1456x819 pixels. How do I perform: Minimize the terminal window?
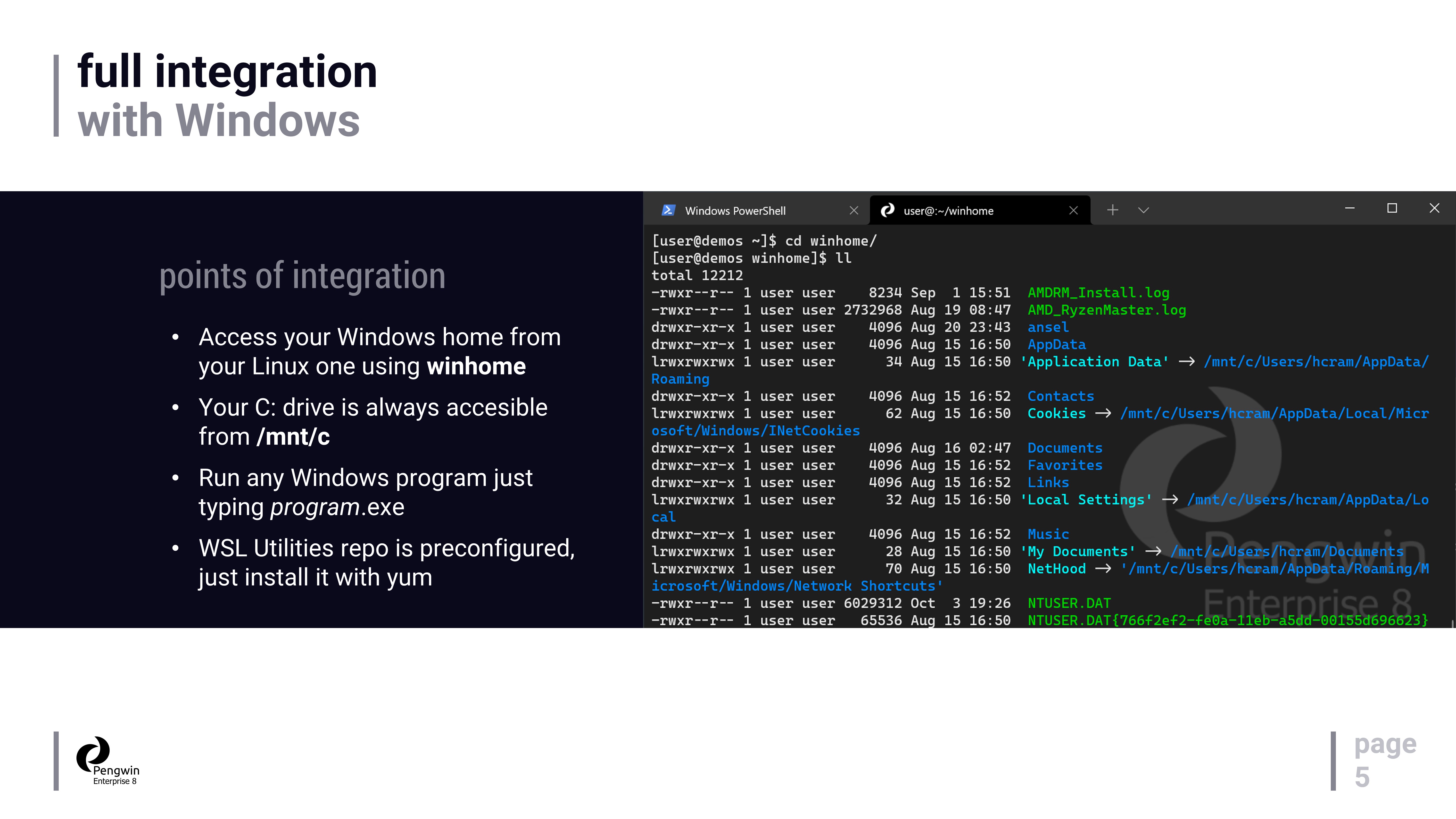point(1350,208)
